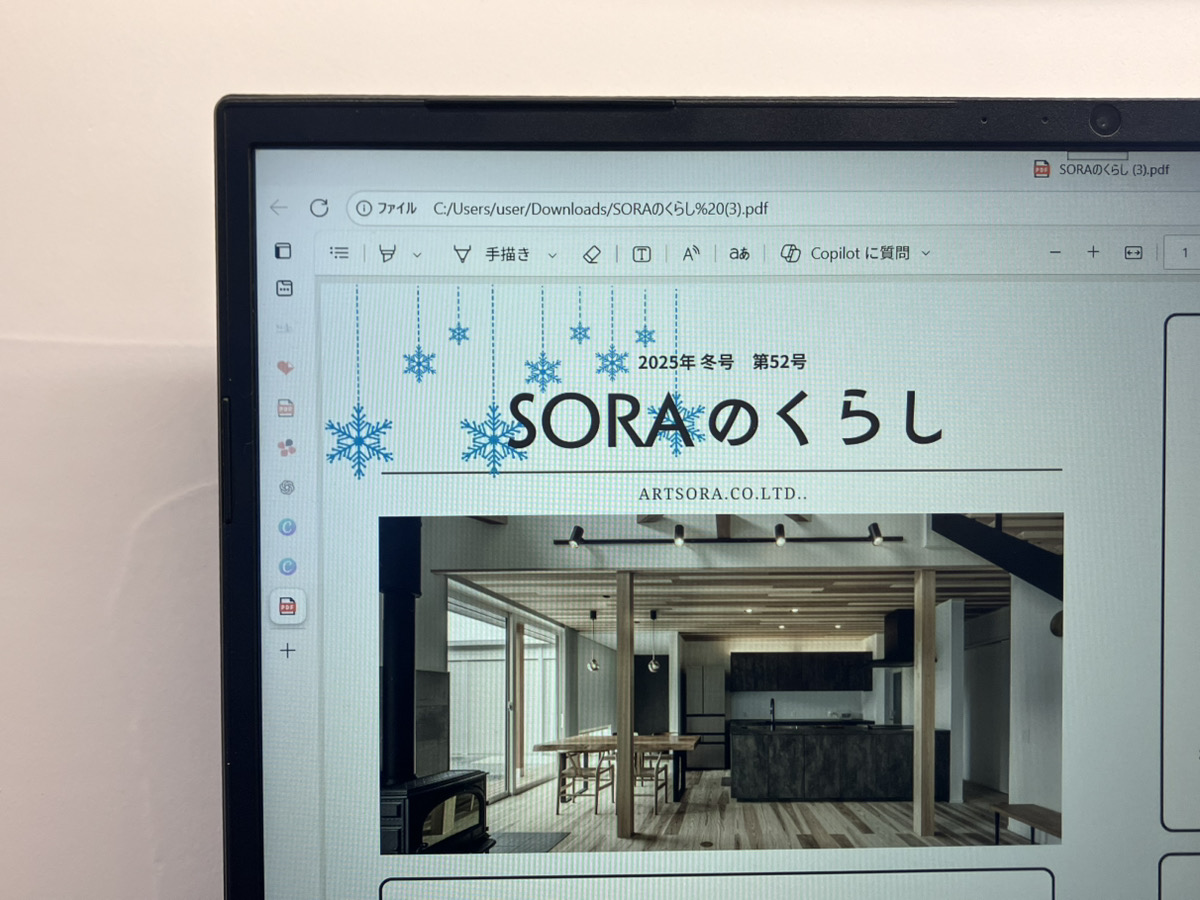The height and width of the screenshot is (900, 1200).
Task: Select the highlighter annotation tool
Action: pyautogui.click(x=388, y=253)
